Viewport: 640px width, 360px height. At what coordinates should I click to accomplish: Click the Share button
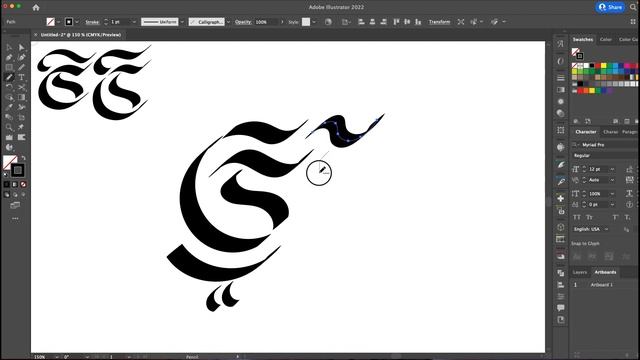pos(610,7)
